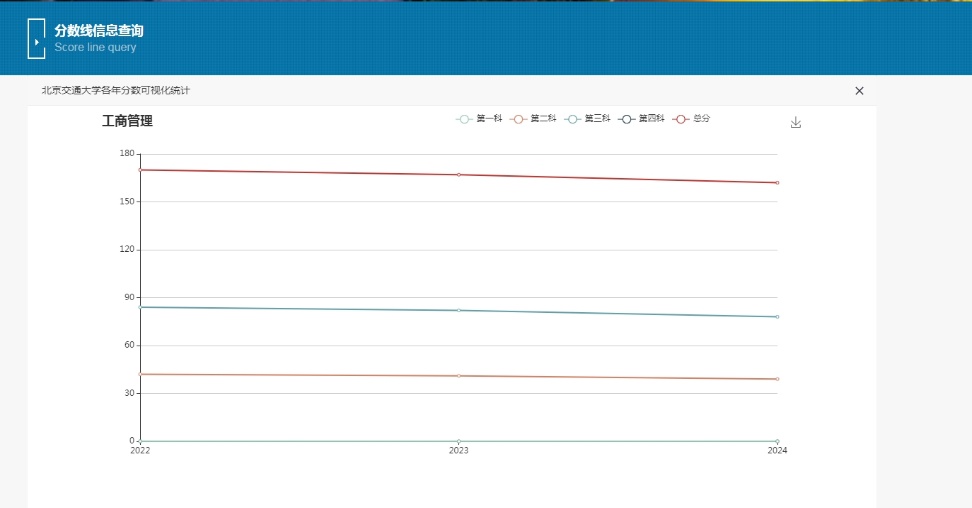Select the red 总分 line's 2023 data point

point(459,175)
